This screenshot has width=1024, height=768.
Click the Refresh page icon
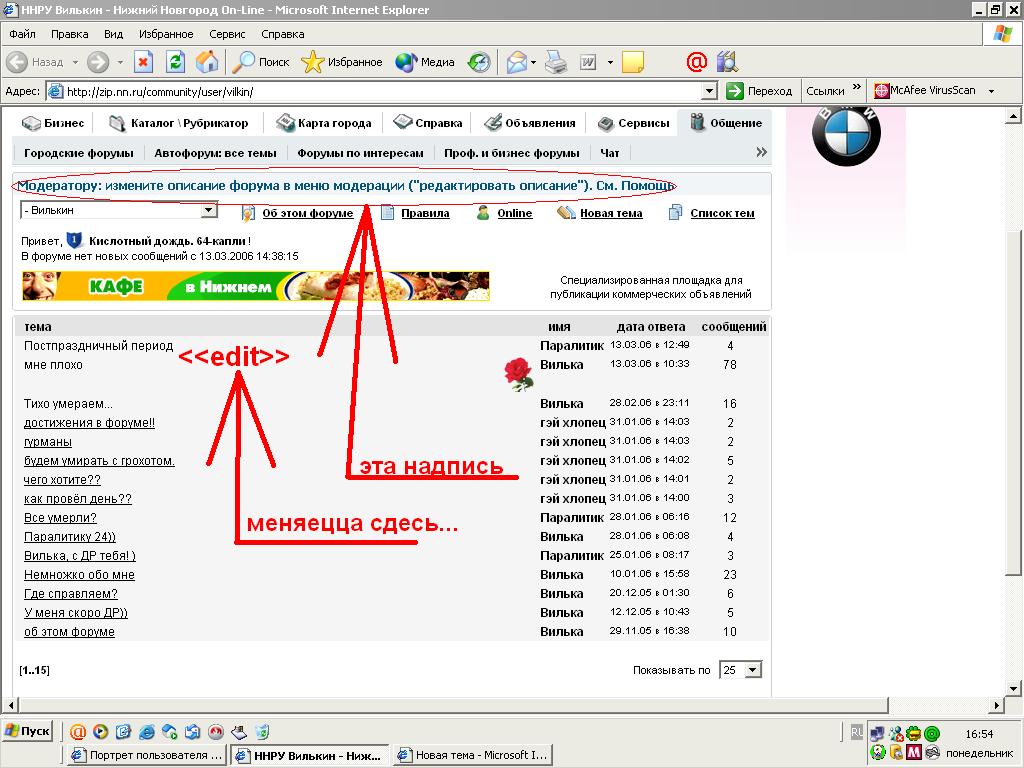[175, 62]
